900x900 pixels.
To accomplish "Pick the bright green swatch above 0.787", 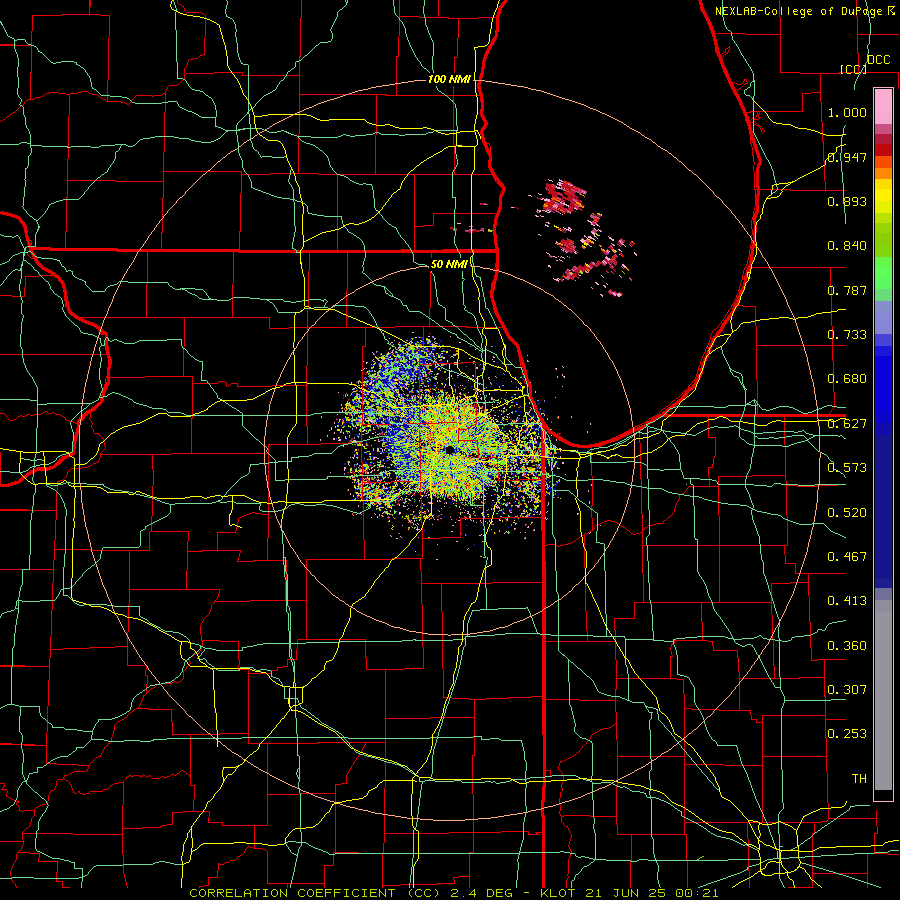I will [883, 273].
